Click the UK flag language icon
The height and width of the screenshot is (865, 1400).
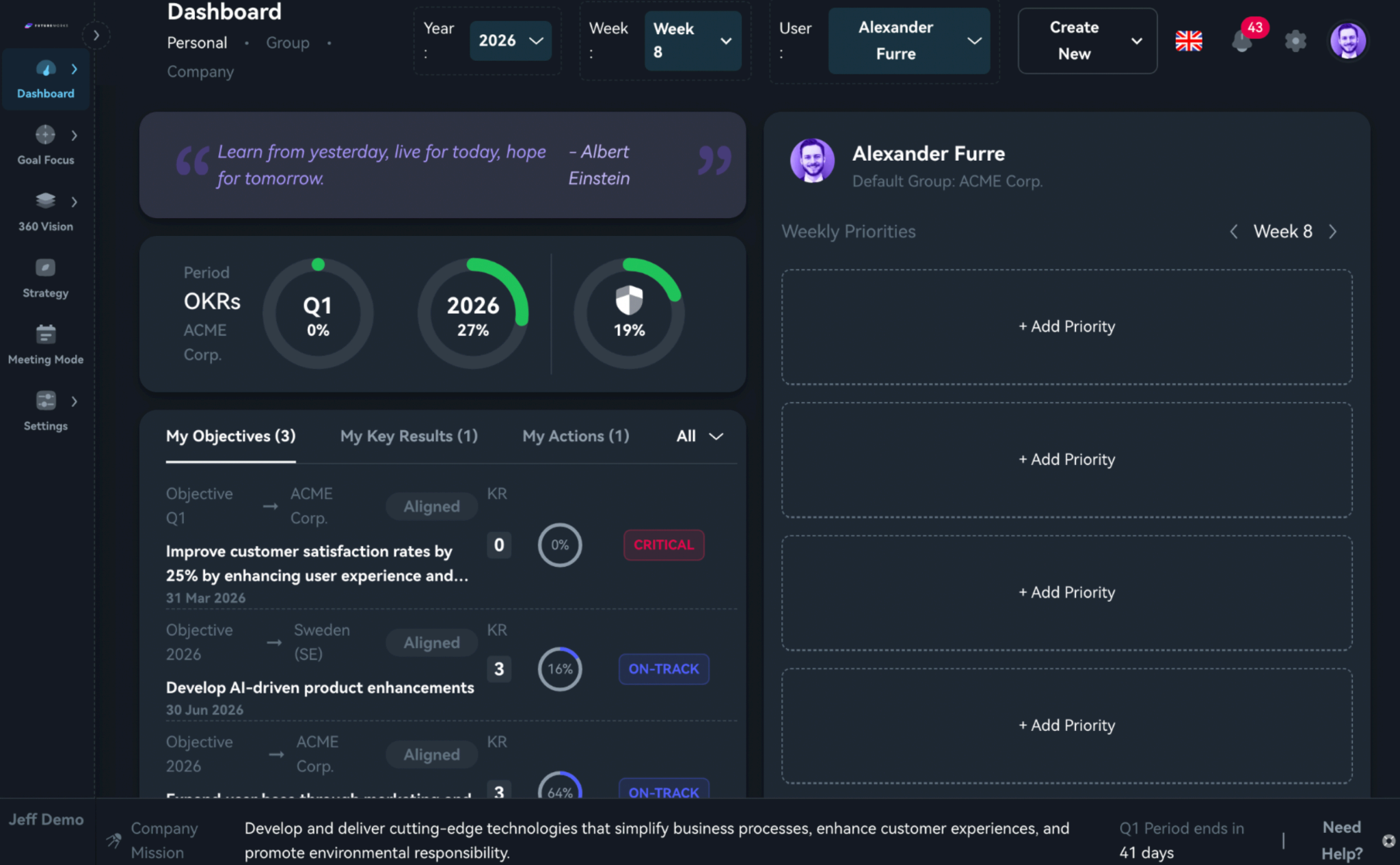click(x=1189, y=41)
